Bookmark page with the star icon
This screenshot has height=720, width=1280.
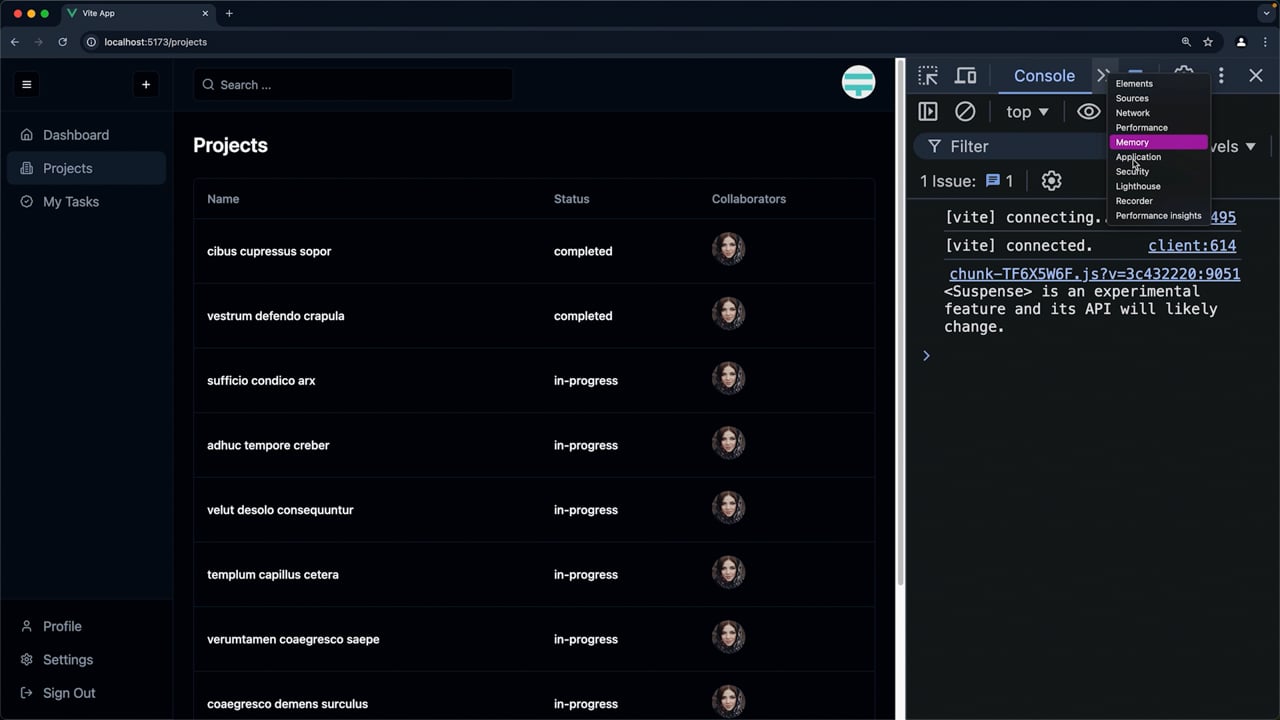[x=1208, y=42]
